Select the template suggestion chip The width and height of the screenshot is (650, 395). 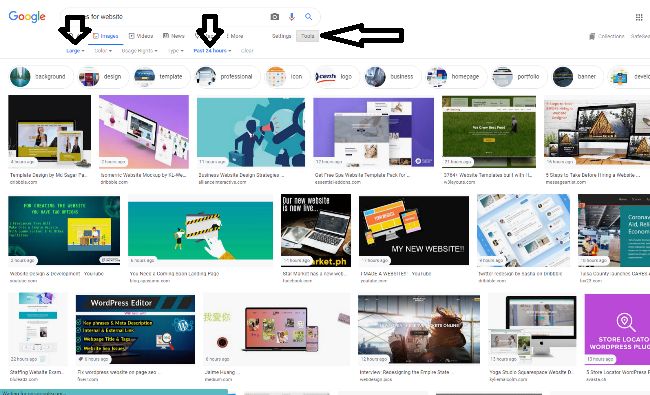click(161, 77)
